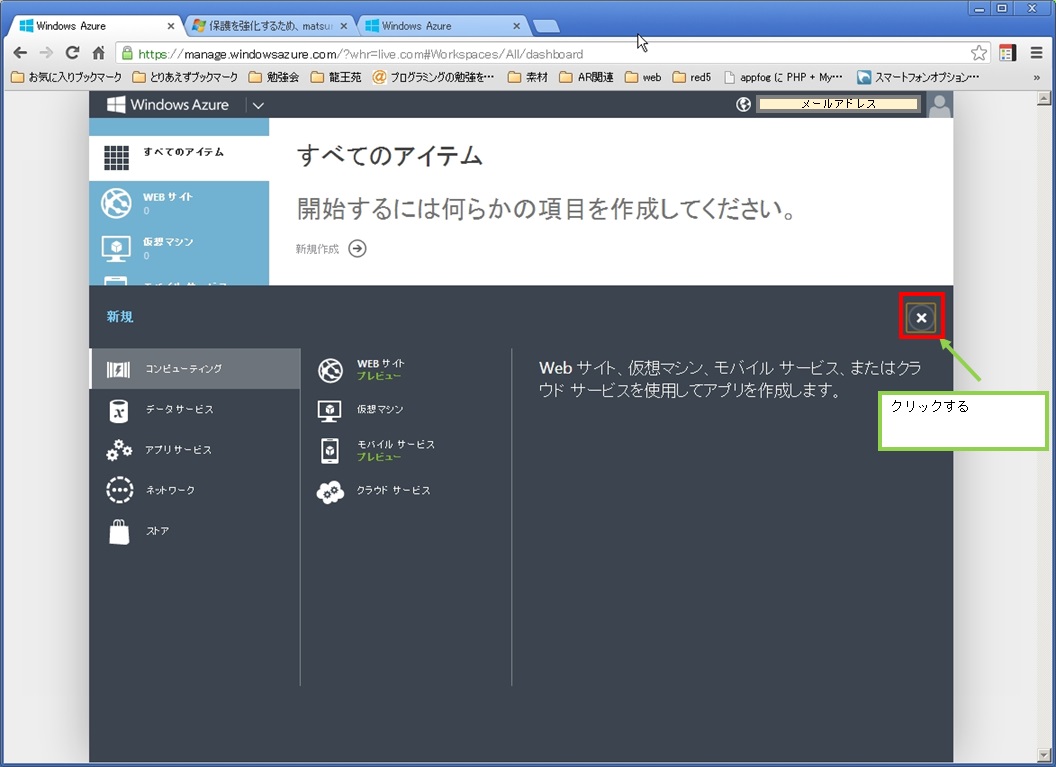Viewport: 1056px width, 767px height.
Task: Click the WEB サイト sidebar globe icon
Action: pos(117,203)
